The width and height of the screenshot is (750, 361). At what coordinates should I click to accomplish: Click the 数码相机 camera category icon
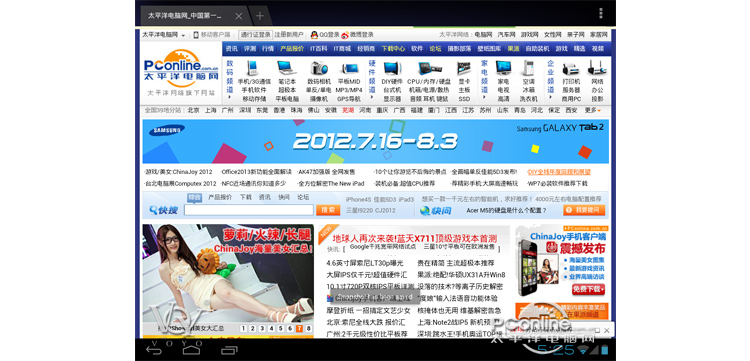point(319,68)
